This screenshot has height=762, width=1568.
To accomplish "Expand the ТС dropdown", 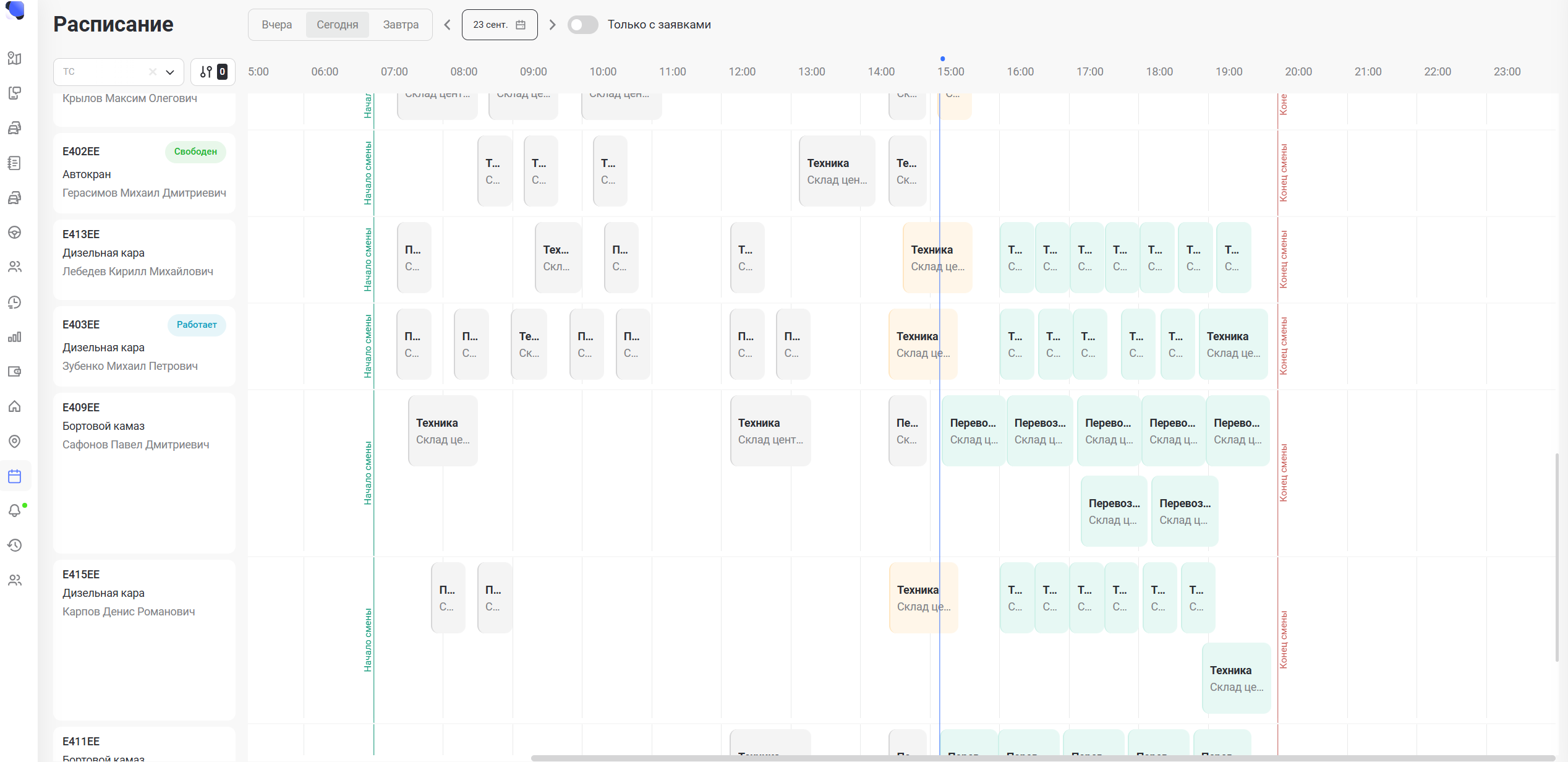I will point(170,72).
